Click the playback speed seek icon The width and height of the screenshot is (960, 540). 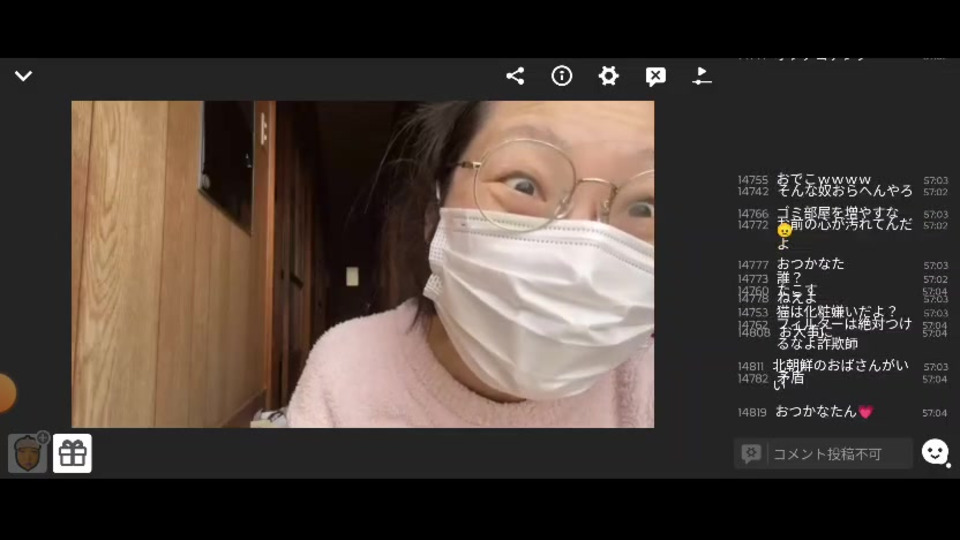(702, 76)
